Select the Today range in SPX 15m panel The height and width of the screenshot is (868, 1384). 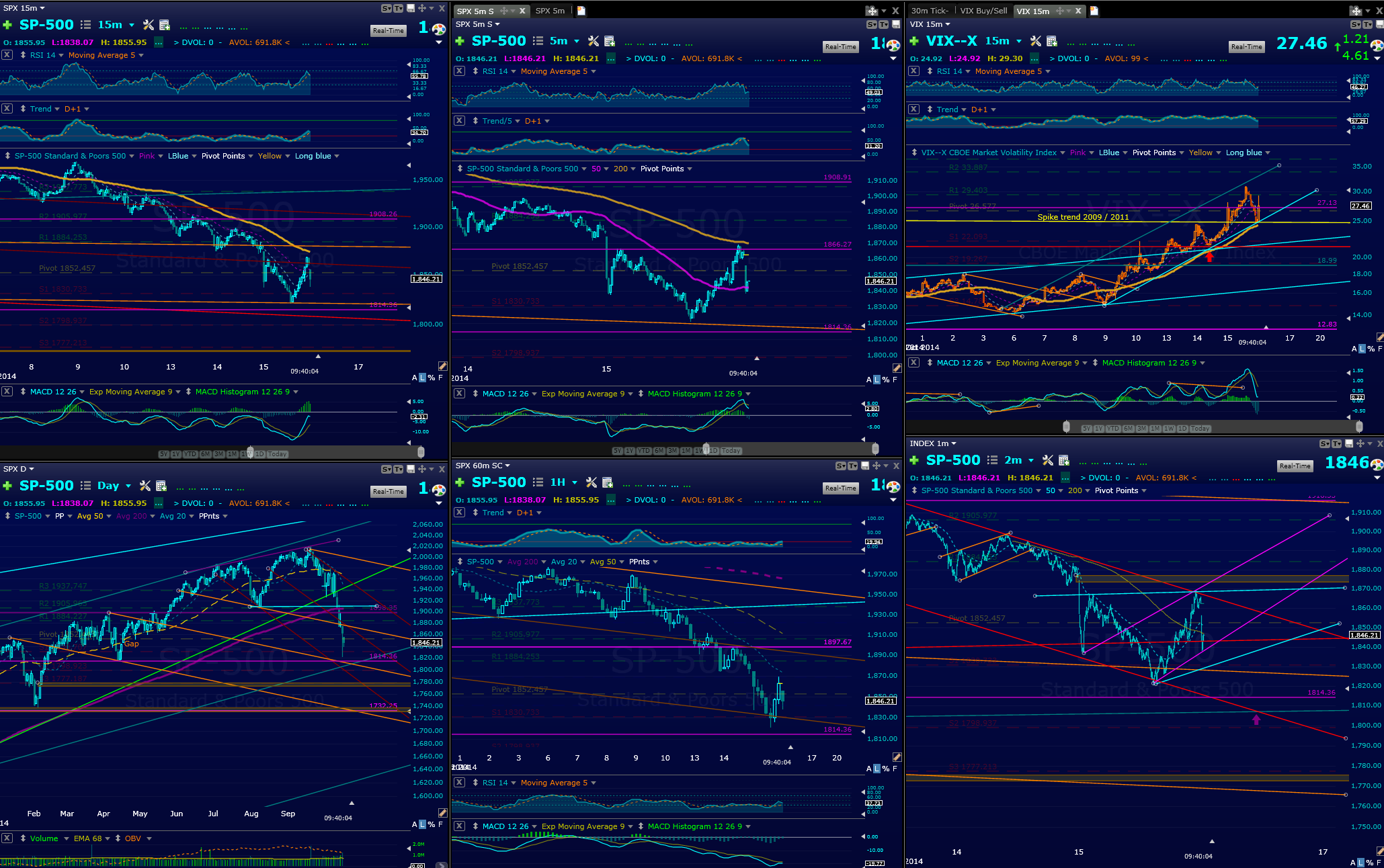277,454
